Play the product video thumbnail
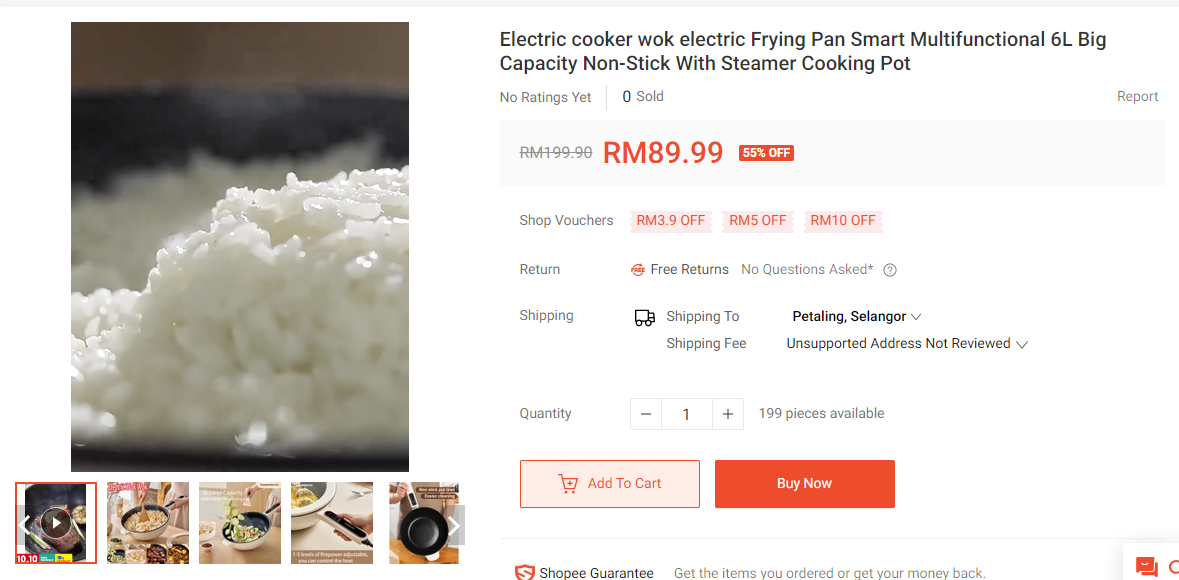 [56, 523]
